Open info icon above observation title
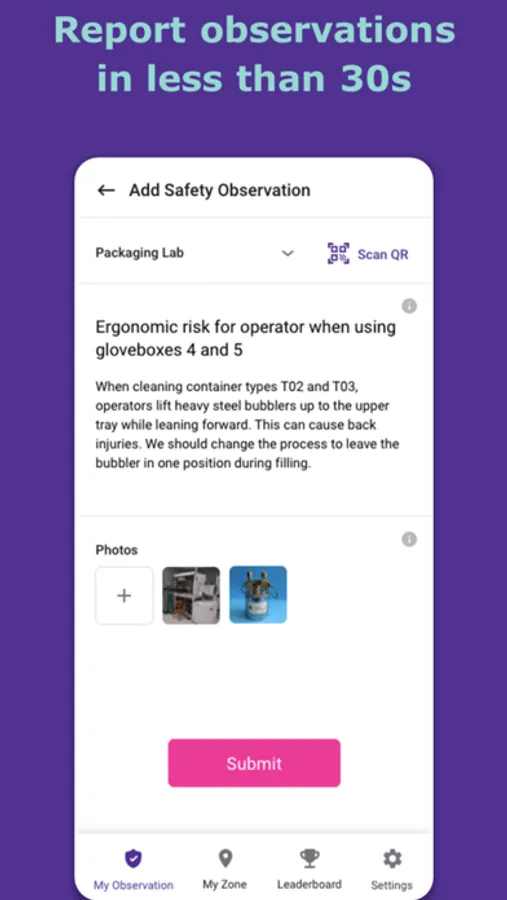 pyautogui.click(x=409, y=306)
